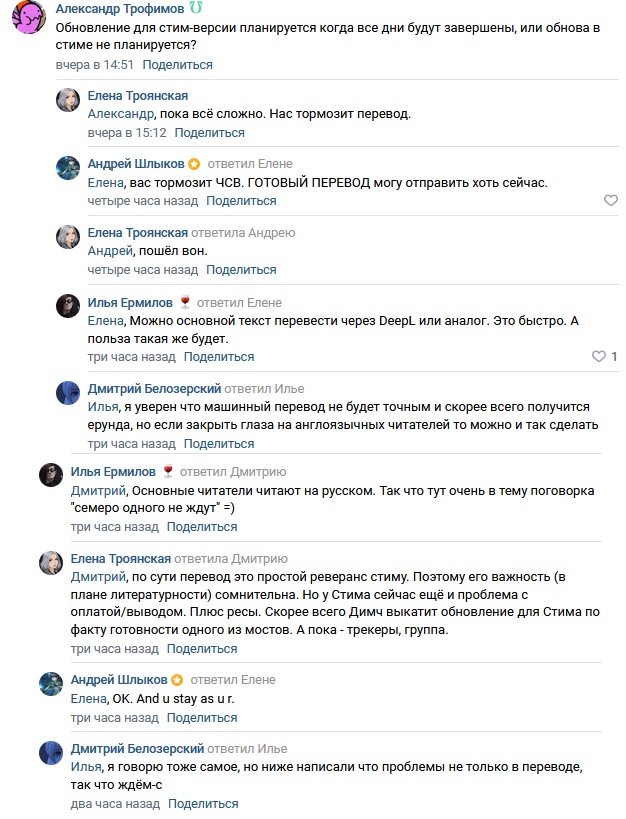The image size is (626, 819).
Task: Share Александр Трофимов's comment via Поделиться
Action: click(x=178, y=65)
